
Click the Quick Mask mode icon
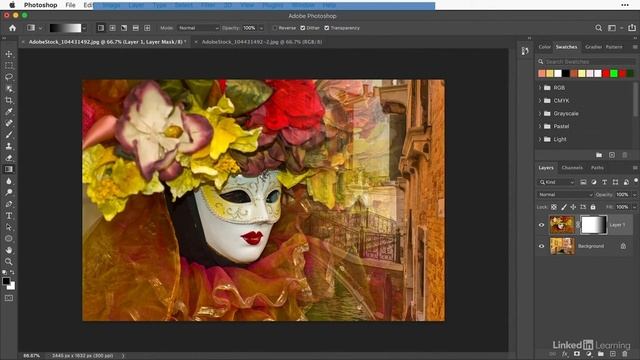coord(9,298)
